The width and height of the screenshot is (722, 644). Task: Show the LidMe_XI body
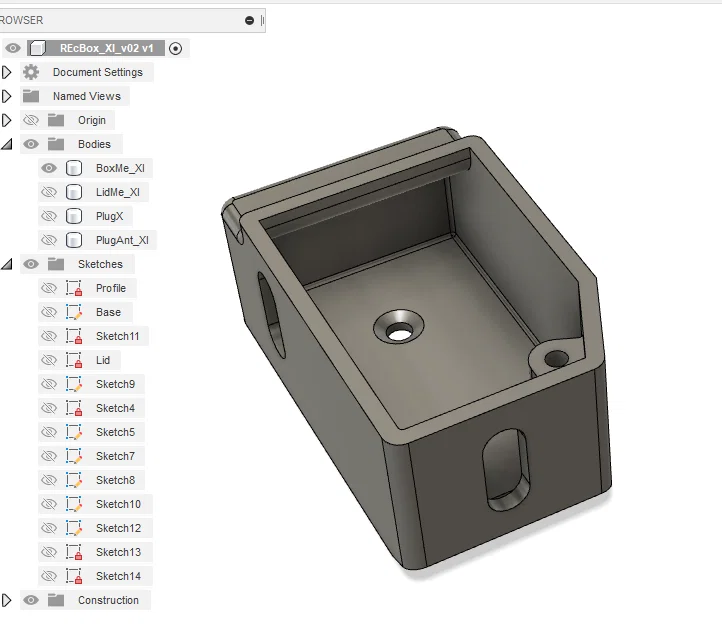[x=49, y=192]
